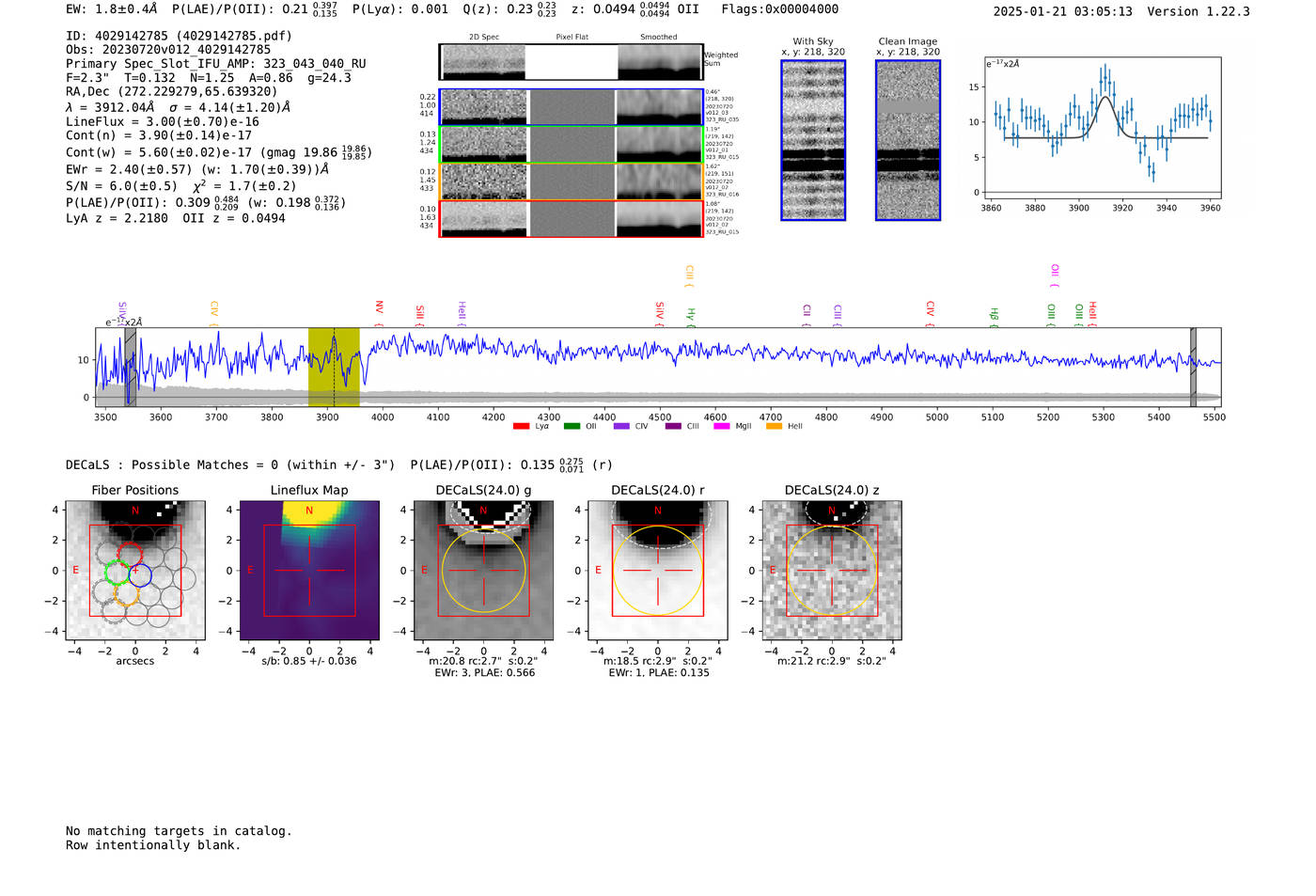1316x896 pixels.
Task: Click the RA,Dec coordinates line
Action: coord(172,92)
